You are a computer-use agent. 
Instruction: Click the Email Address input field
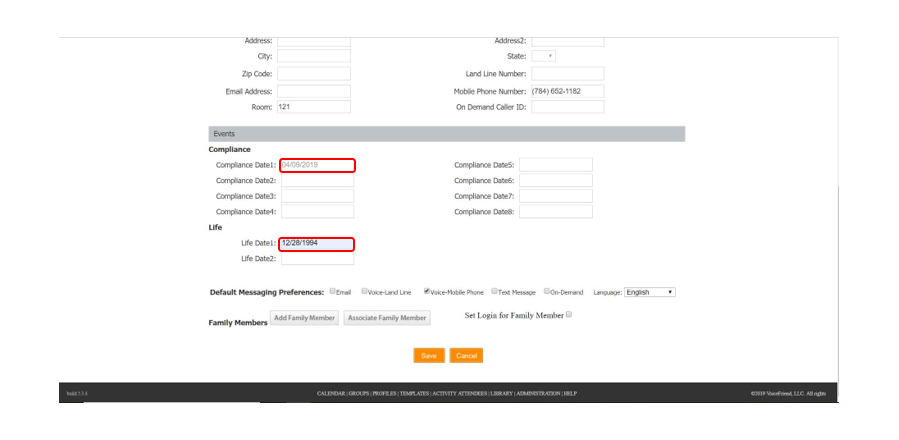pos(314,92)
